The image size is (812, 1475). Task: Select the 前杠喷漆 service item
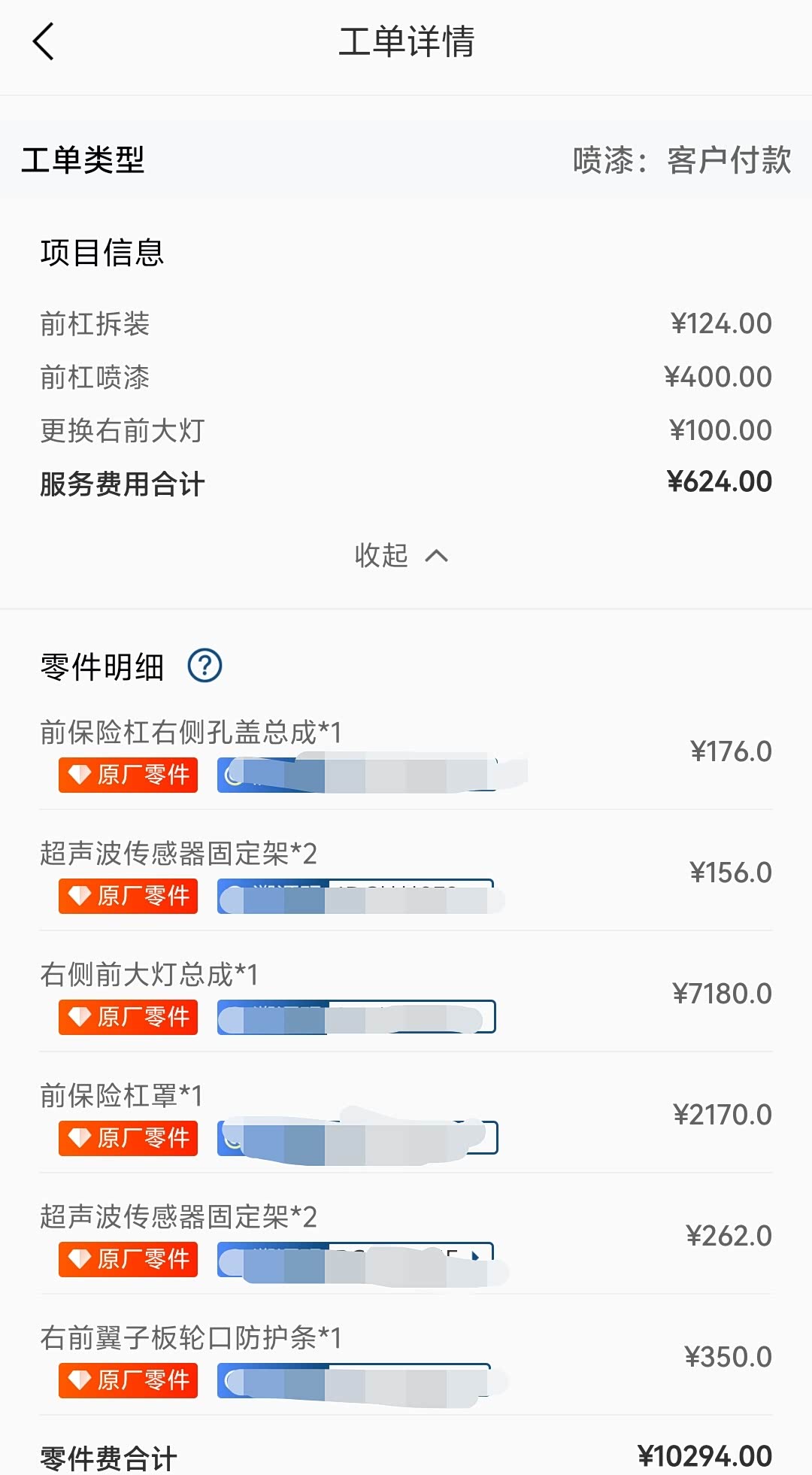(95, 378)
